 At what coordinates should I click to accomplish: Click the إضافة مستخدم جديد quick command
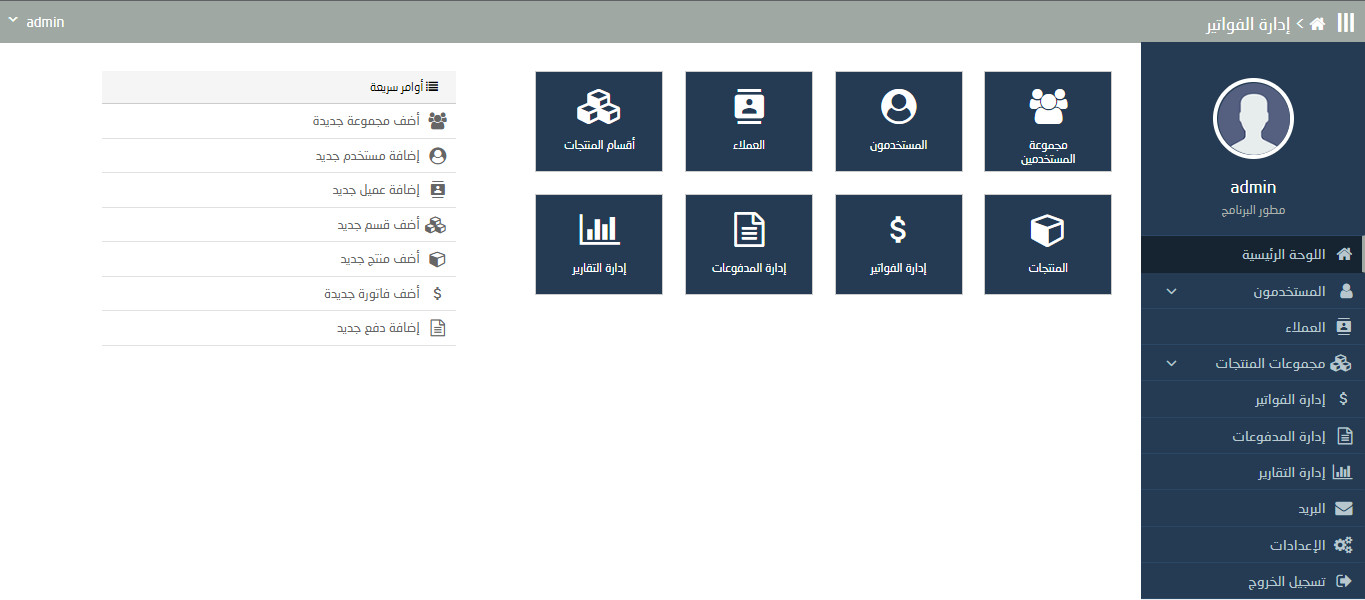[279, 156]
